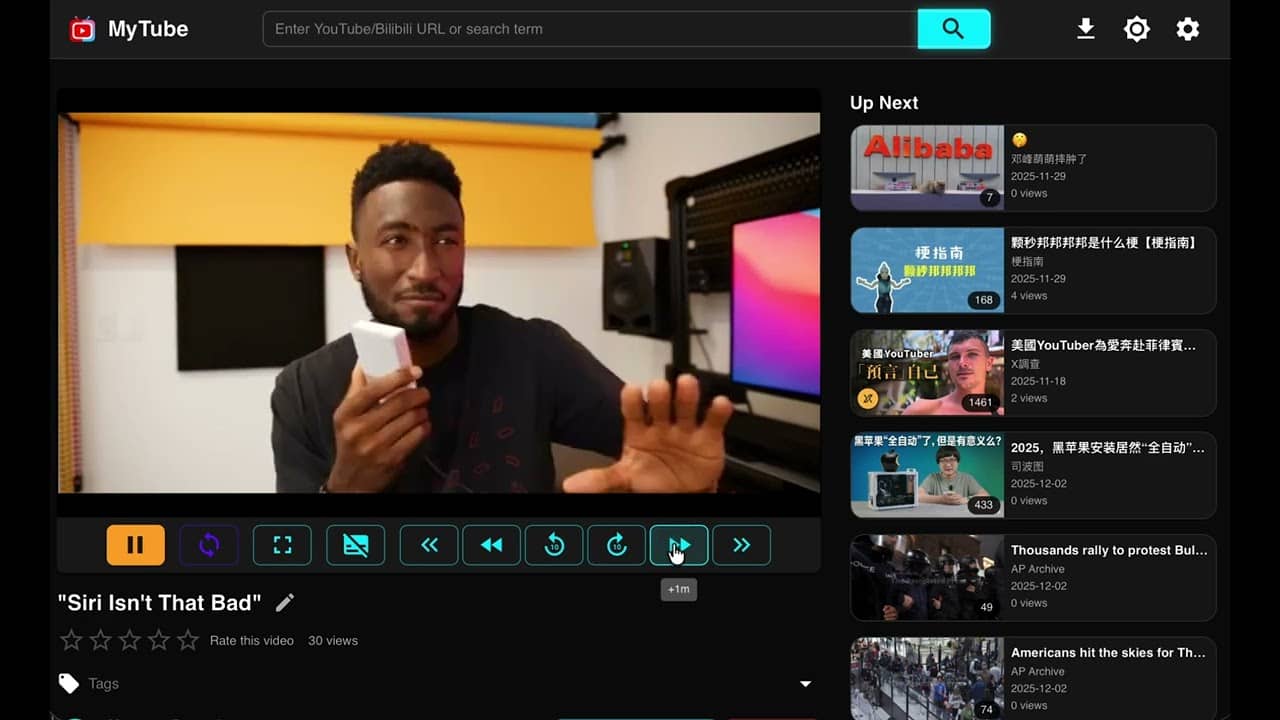Enable video loop mode
Screen dimensions: 1280x720
tap(209, 545)
